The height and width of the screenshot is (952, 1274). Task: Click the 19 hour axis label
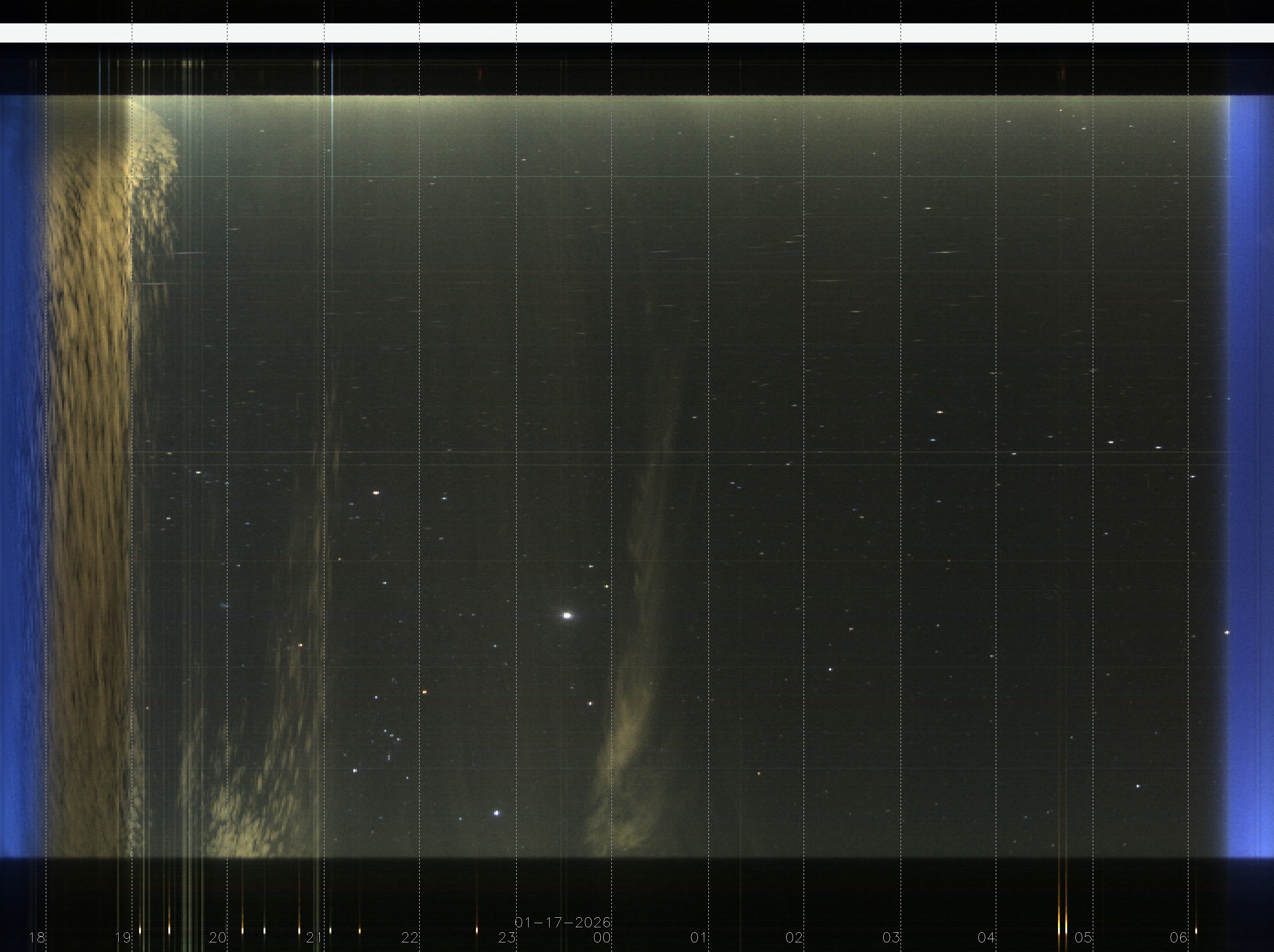click(x=123, y=938)
